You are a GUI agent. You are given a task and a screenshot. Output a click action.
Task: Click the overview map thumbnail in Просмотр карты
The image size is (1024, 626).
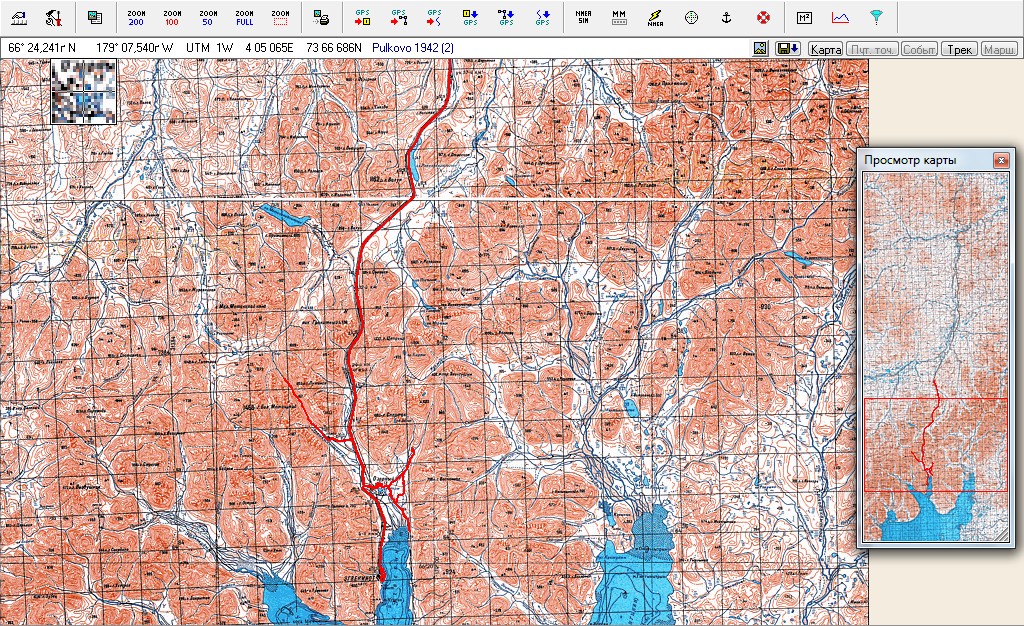(935, 356)
